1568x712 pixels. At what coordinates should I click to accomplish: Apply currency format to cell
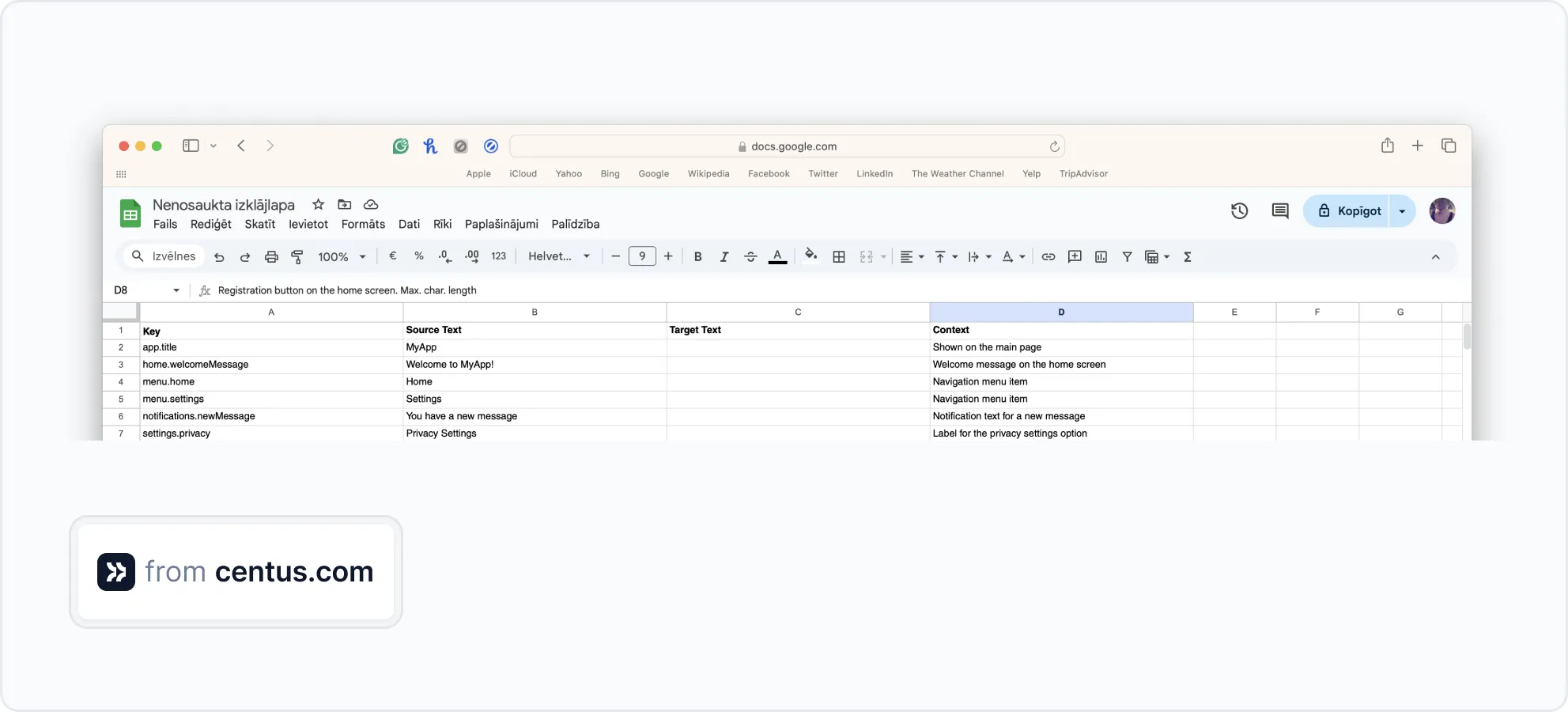coord(393,256)
